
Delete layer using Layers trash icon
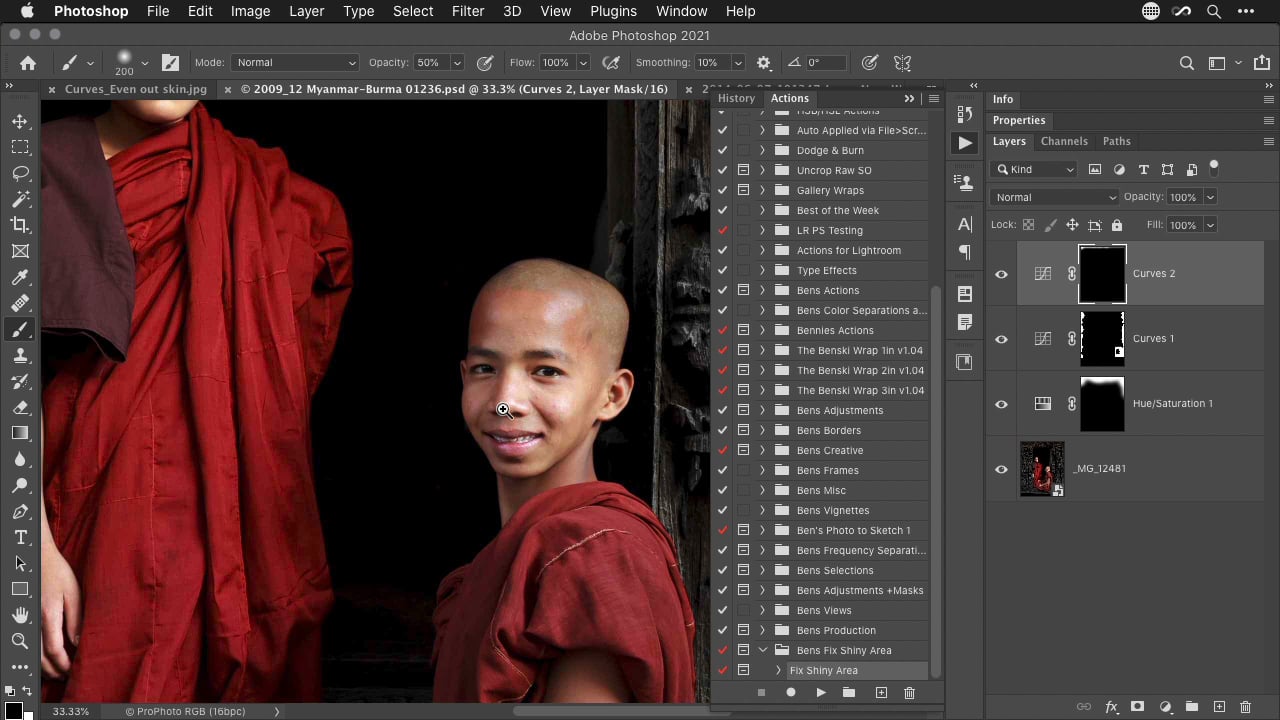1245,707
